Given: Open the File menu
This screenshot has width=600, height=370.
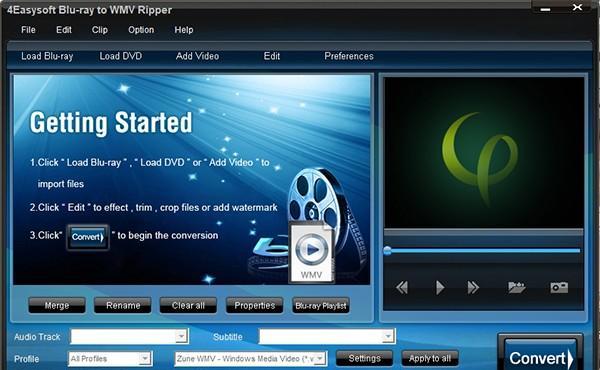Looking at the screenshot, I should pos(28,30).
